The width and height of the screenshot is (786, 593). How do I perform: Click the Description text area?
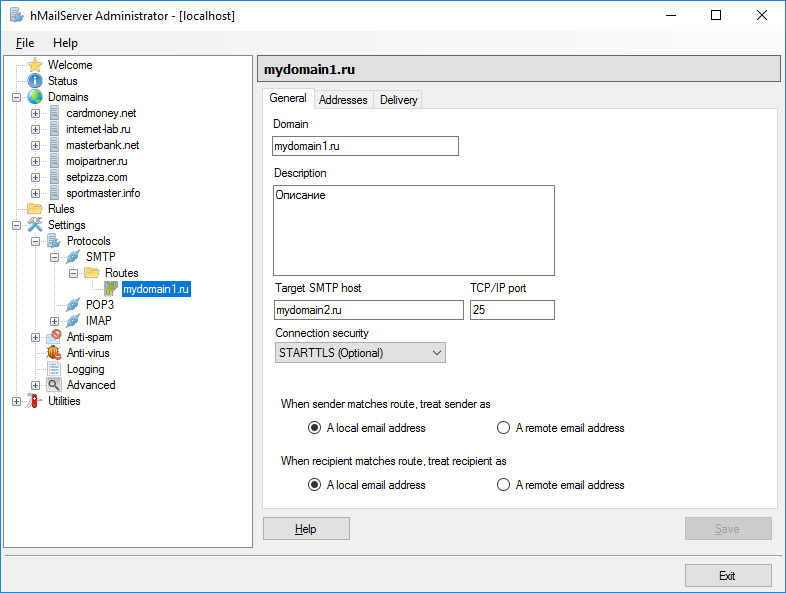click(x=414, y=231)
